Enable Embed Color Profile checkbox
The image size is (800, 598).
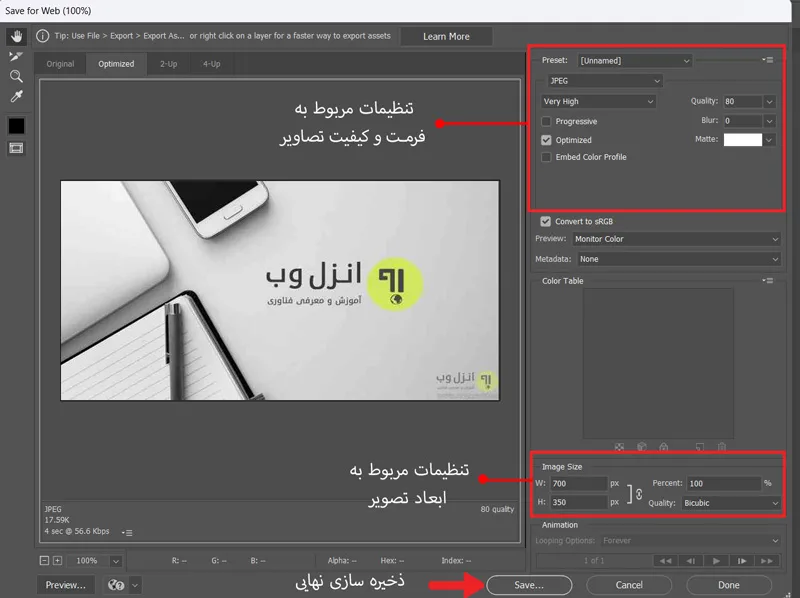pyautogui.click(x=546, y=157)
